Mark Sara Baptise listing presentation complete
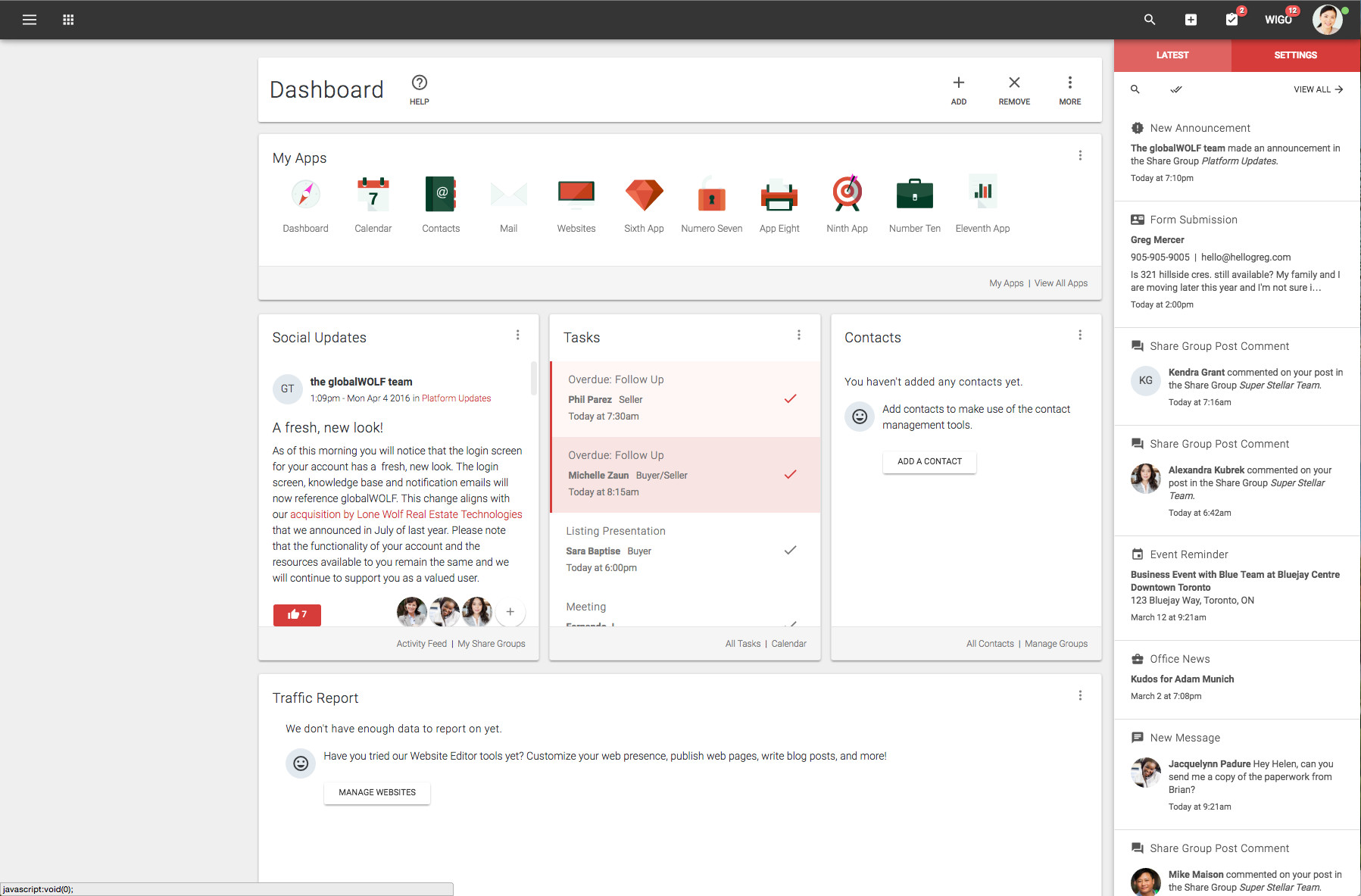Screen dimensions: 1361x896 [790, 550]
